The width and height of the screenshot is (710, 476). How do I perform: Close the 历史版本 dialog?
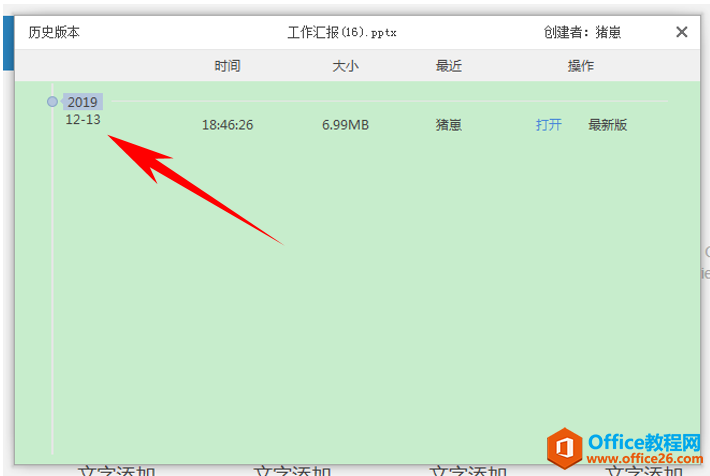click(x=681, y=32)
